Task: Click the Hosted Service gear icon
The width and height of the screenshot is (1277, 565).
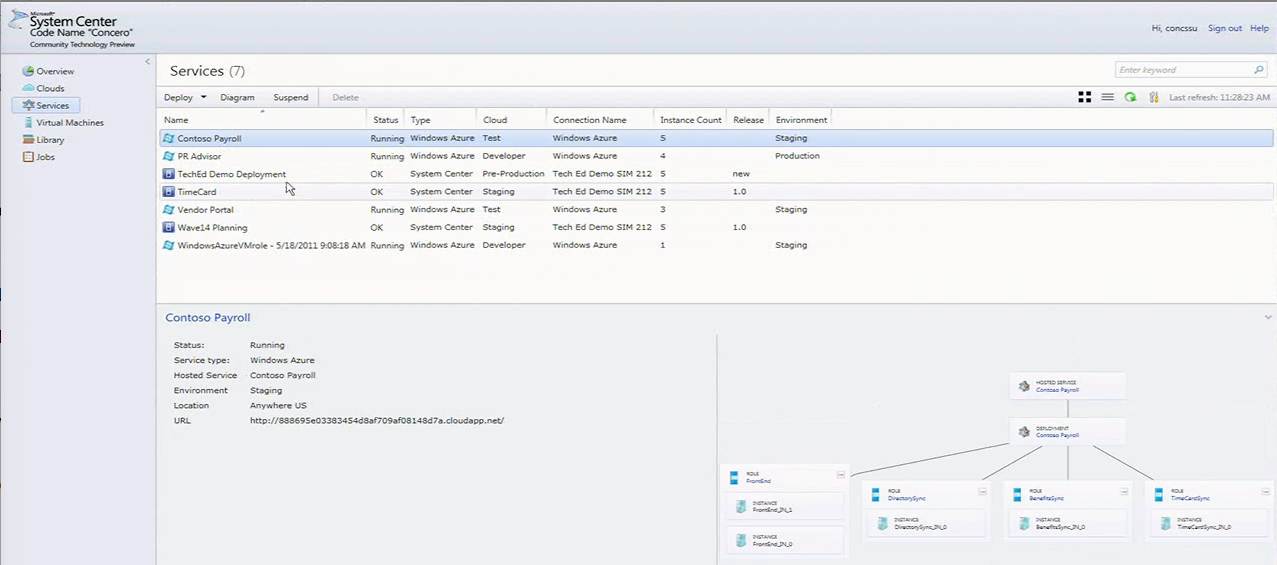Action: pos(1024,386)
